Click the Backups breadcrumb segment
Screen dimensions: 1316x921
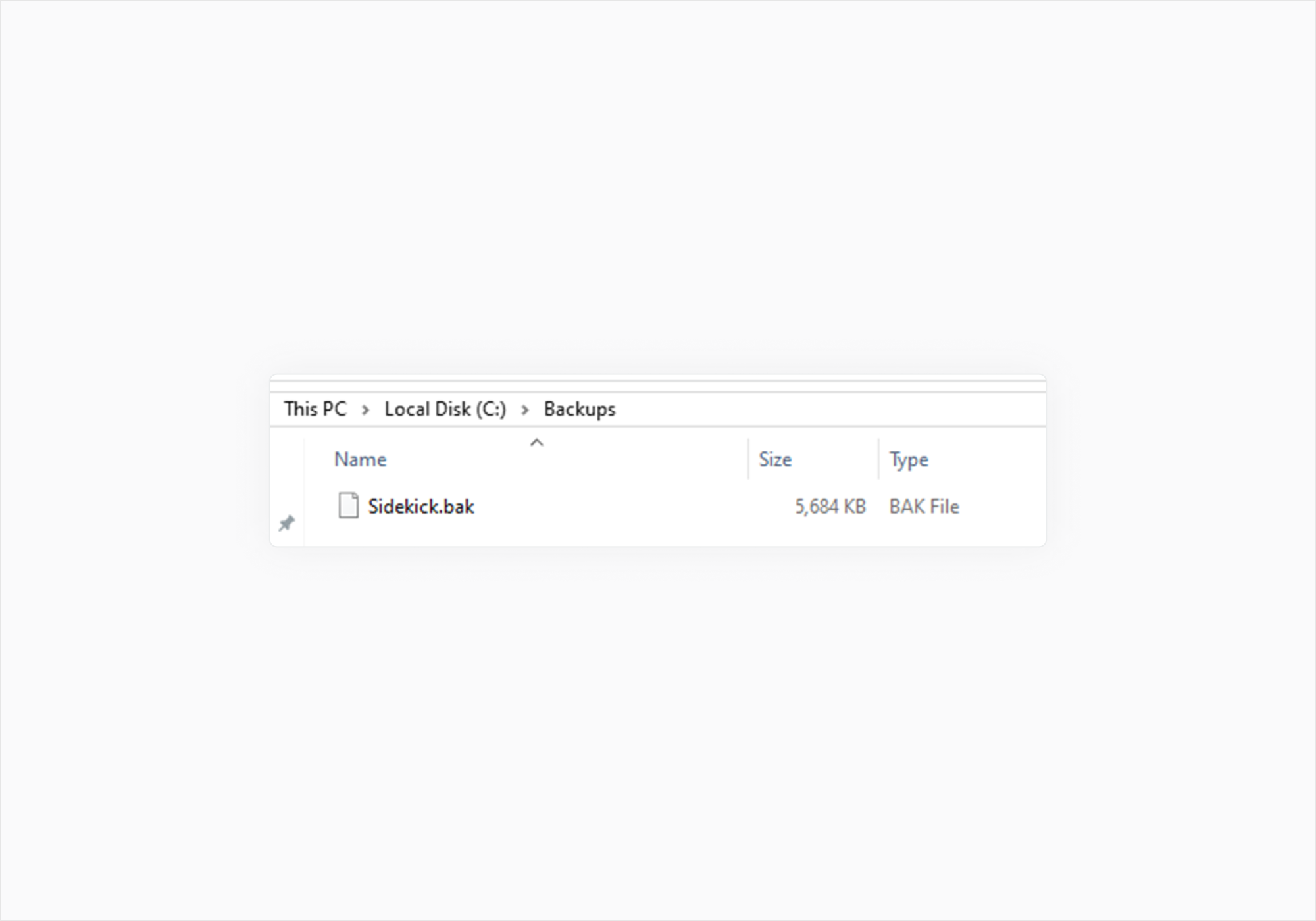coord(579,409)
